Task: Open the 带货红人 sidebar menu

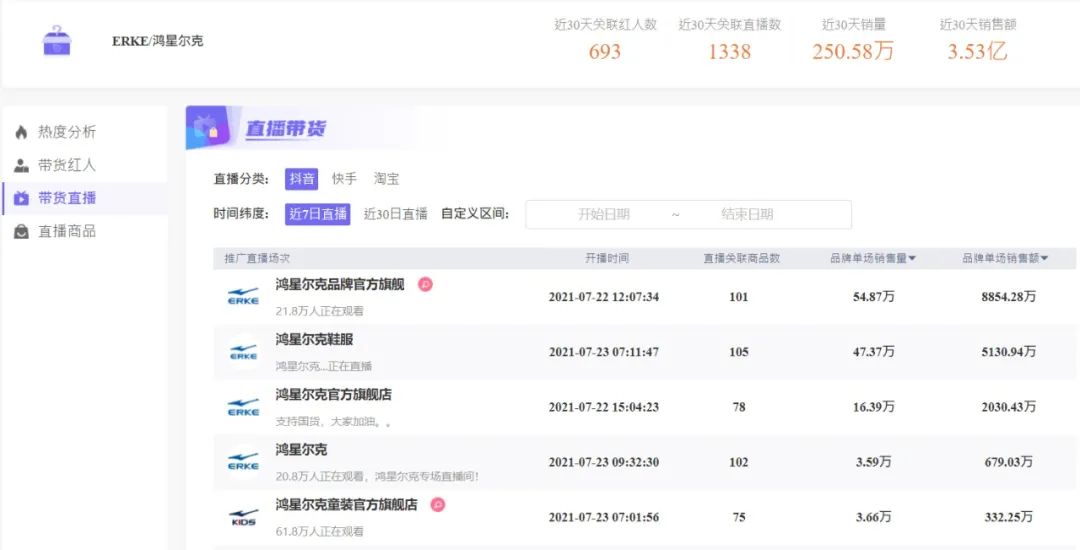Action: (x=66, y=165)
